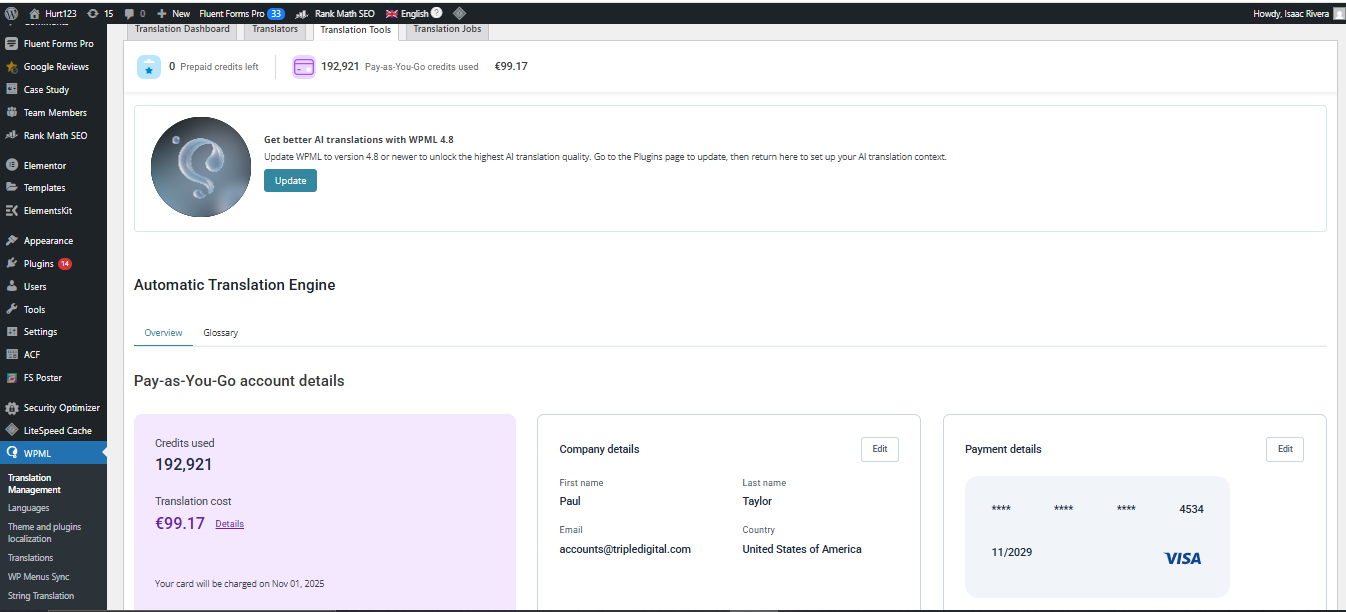Open the English language switcher dropdown
1346x612 pixels.
(407, 13)
